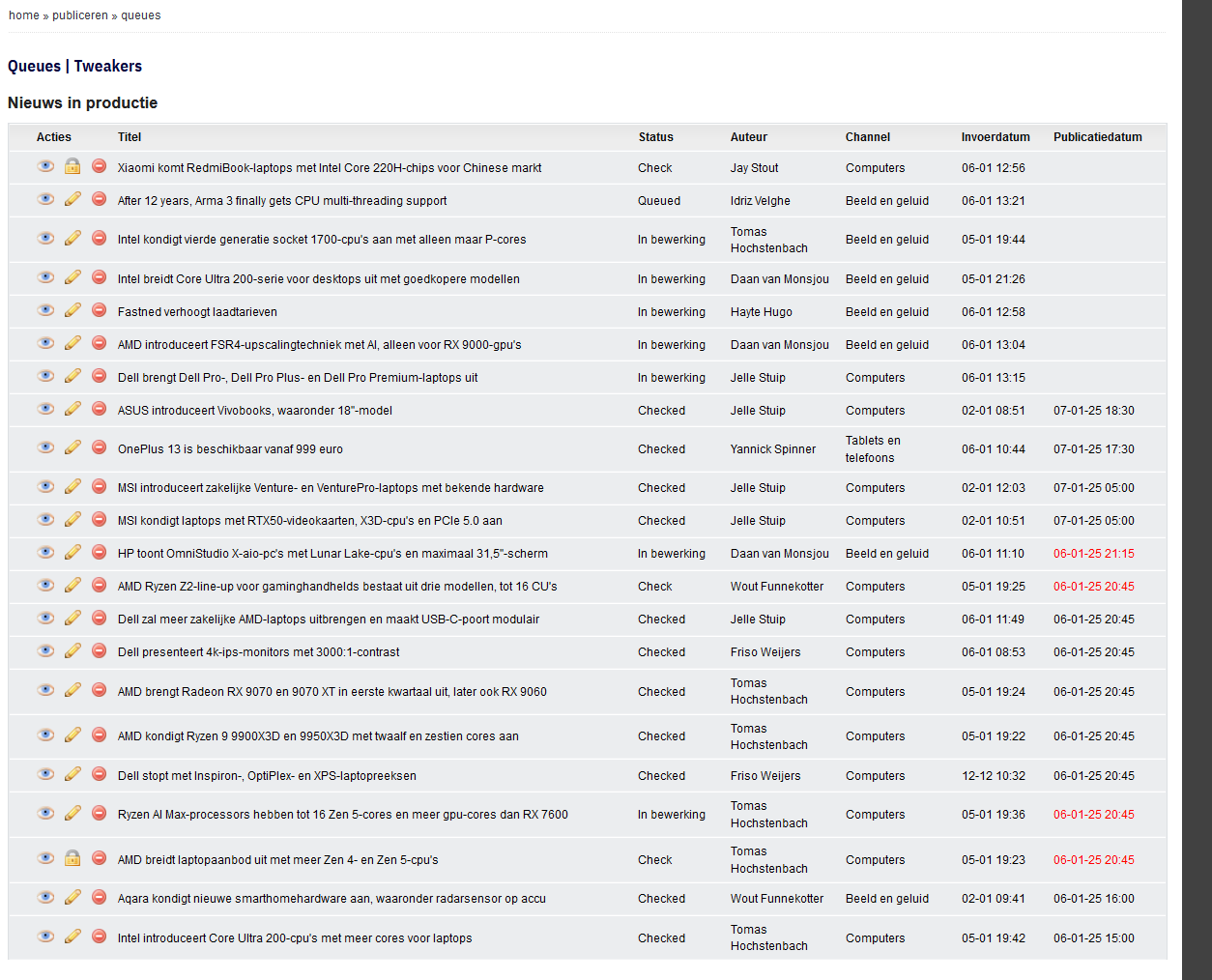The width and height of the screenshot is (1212, 980).
Task: Edit the AMD FSR4-upscalingtechniek article
Action: point(72,343)
